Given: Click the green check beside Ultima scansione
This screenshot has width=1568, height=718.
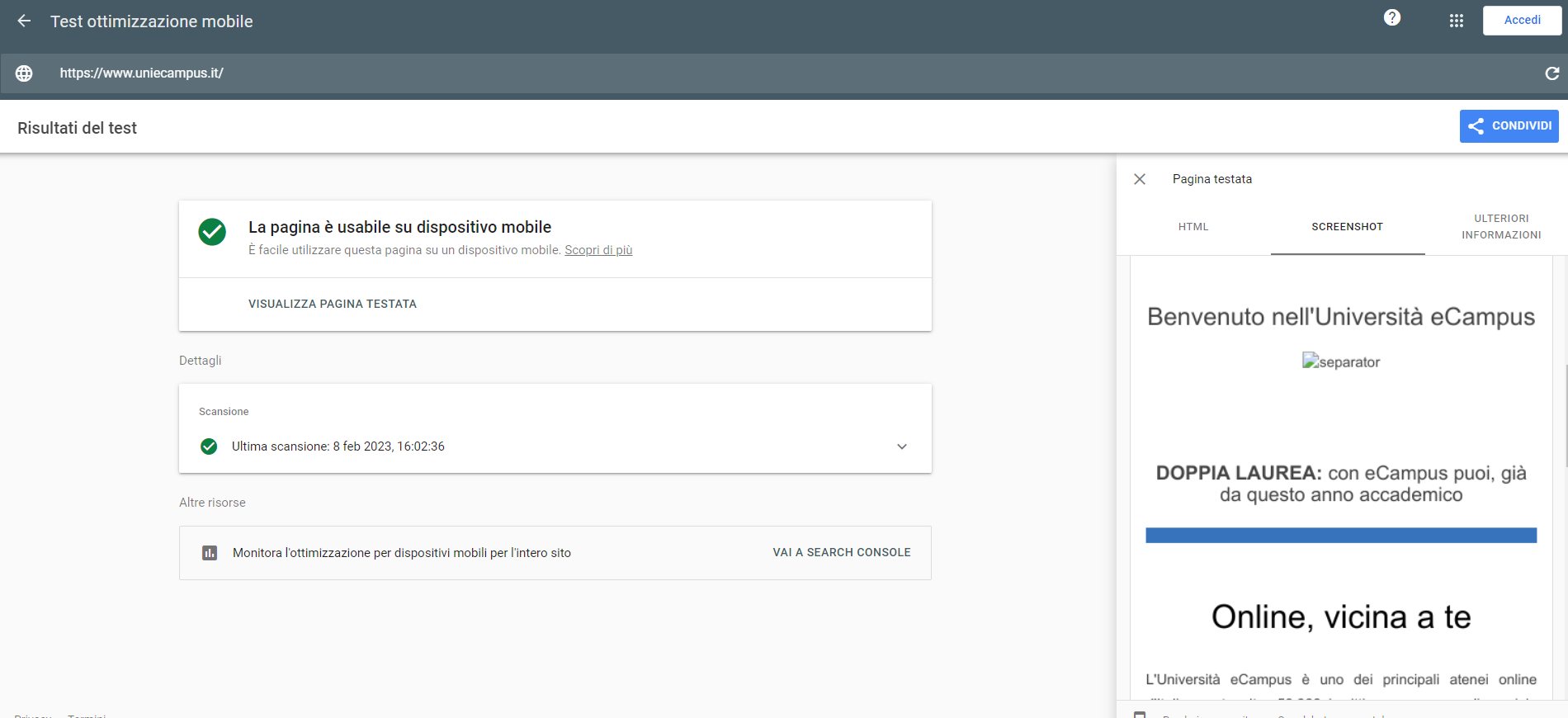Looking at the screenshot, I should (x=209, y=446).
